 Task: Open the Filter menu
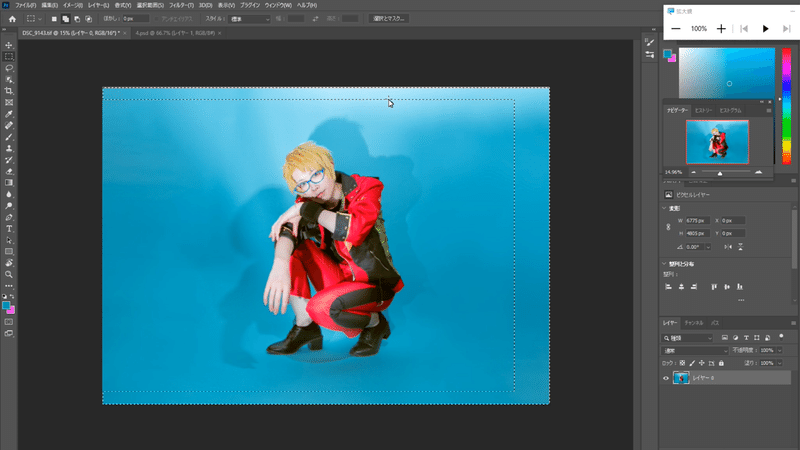click(x=181, y=5)
